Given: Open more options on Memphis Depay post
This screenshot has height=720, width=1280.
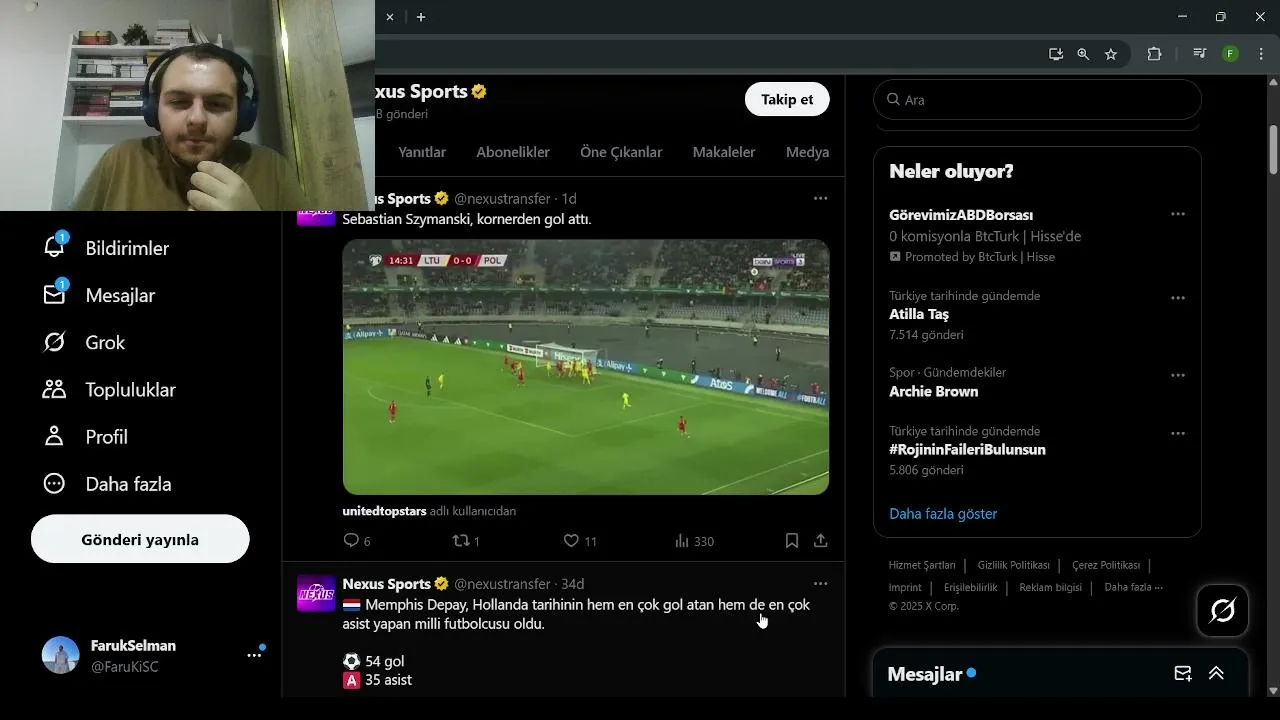Looking at the screenshot, I should point(820,583).
